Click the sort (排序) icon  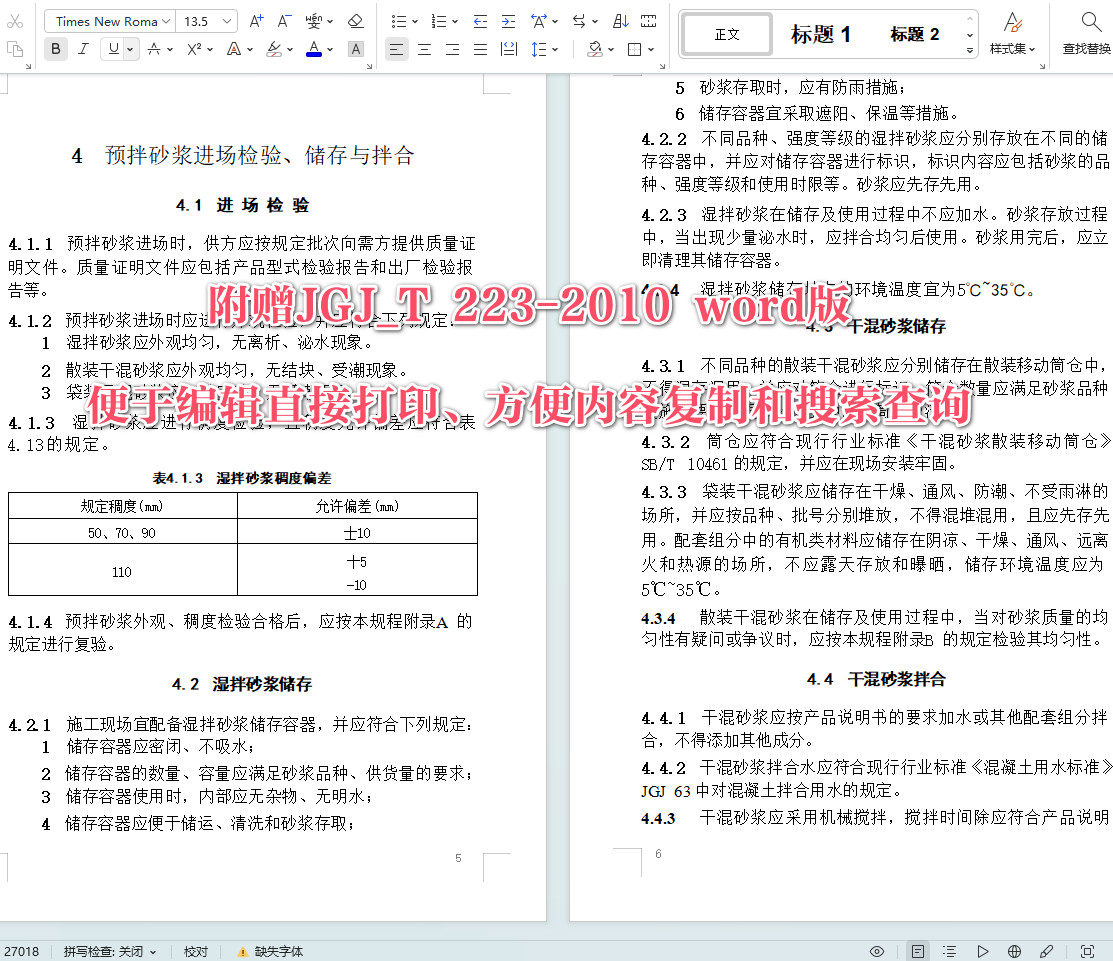[x=621, y=21]
